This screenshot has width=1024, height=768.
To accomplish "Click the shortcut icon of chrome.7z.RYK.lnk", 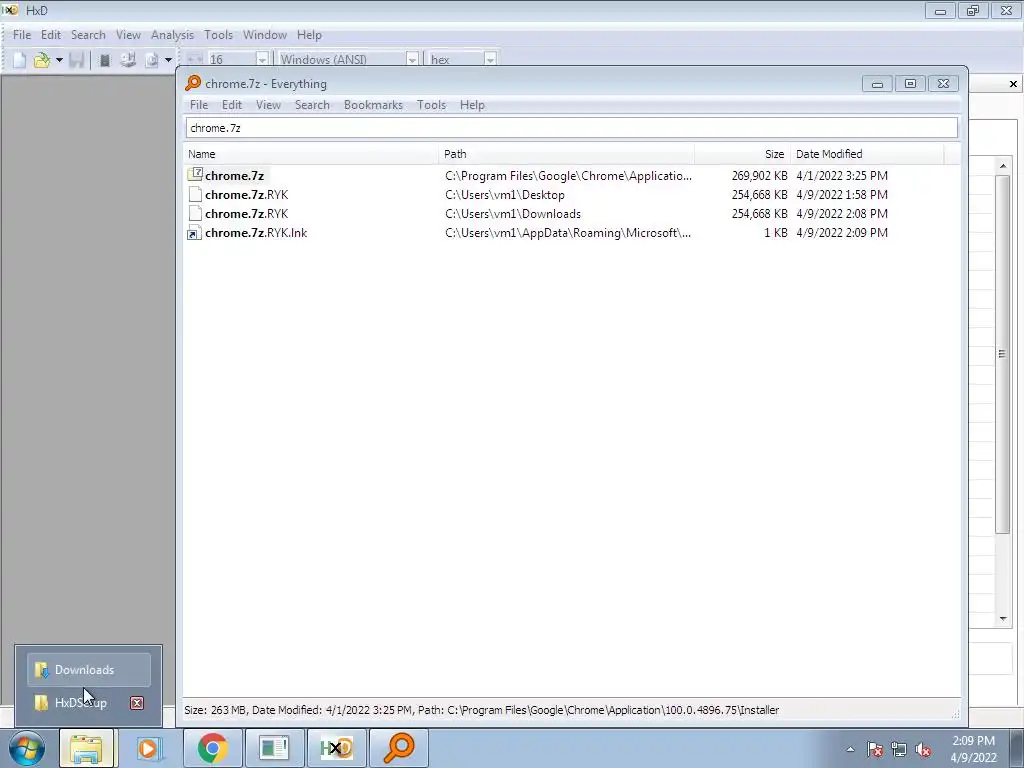I will click(x=195, y=232).
